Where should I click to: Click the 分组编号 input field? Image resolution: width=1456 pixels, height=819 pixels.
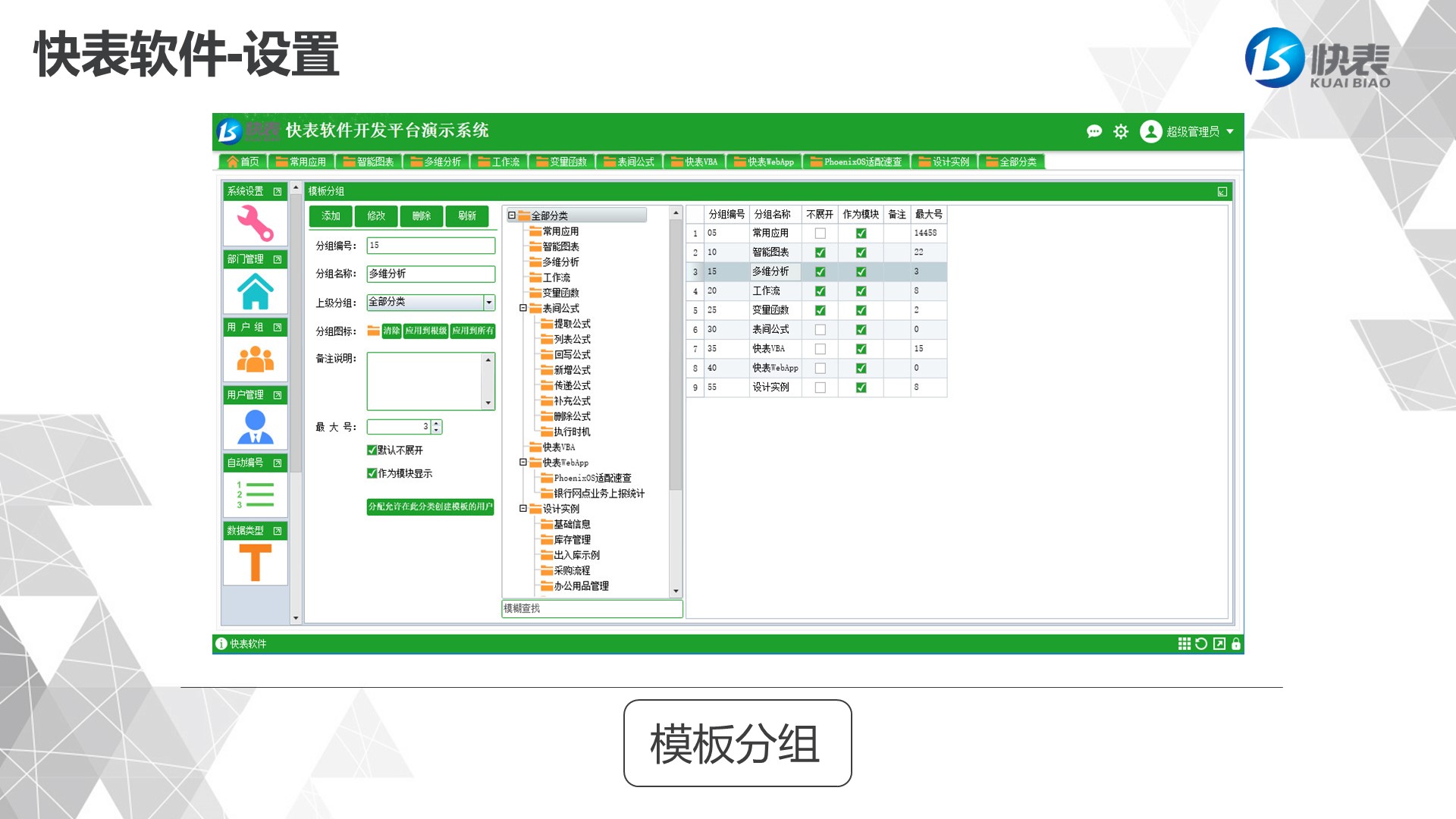(x=431, y=246)
